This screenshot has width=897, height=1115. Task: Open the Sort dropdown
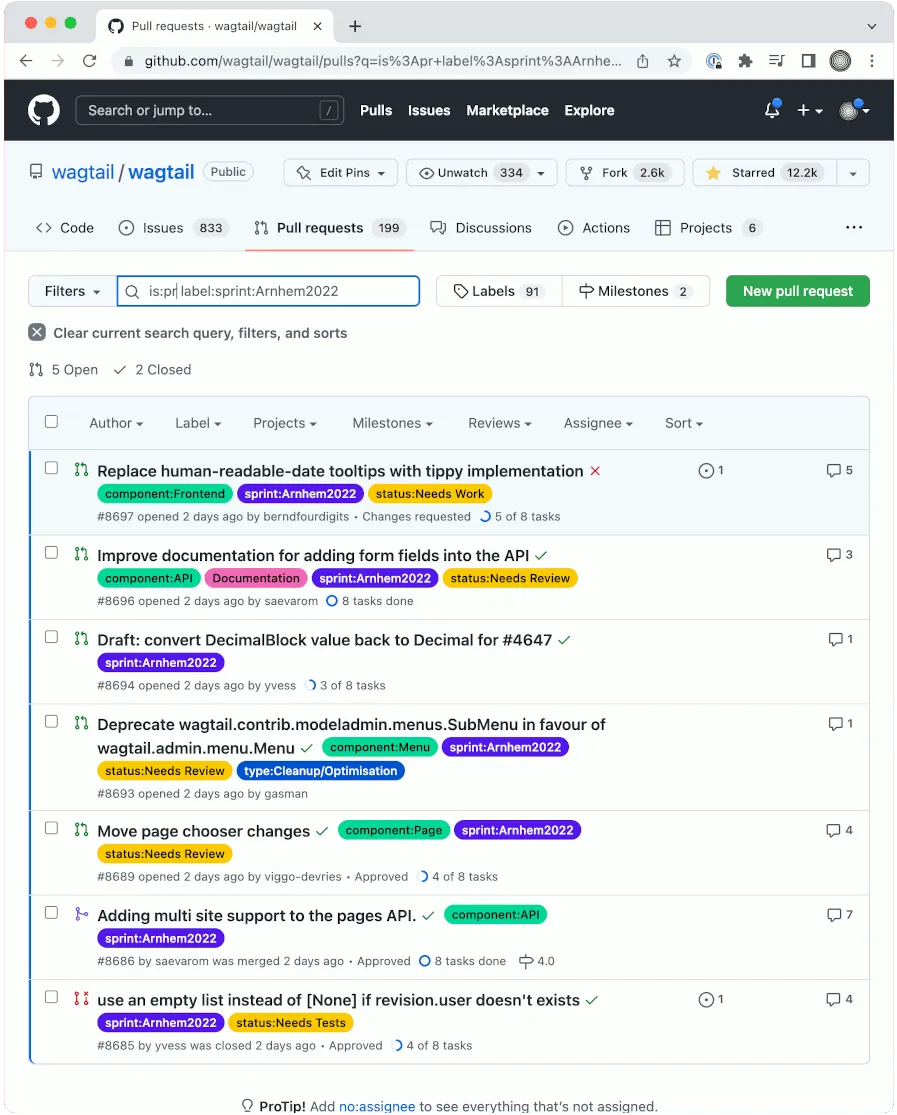[683, 423]
